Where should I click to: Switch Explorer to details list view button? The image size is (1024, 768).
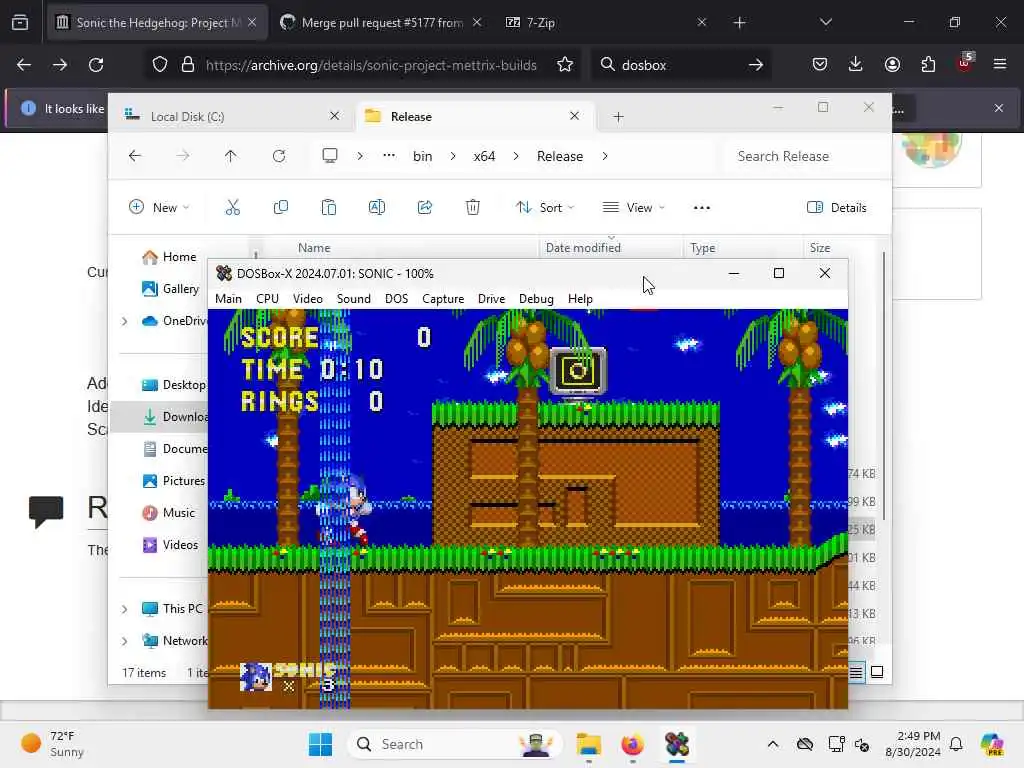click(856, 672)
